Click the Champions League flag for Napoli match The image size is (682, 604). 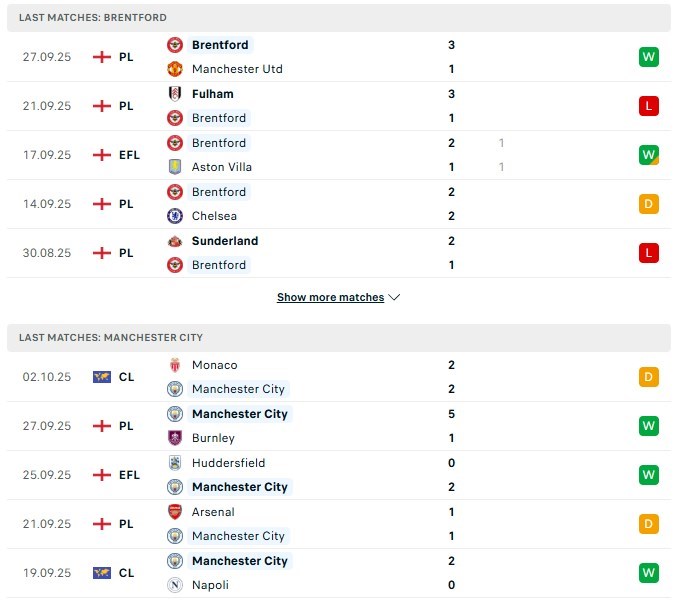pos(101,573)
